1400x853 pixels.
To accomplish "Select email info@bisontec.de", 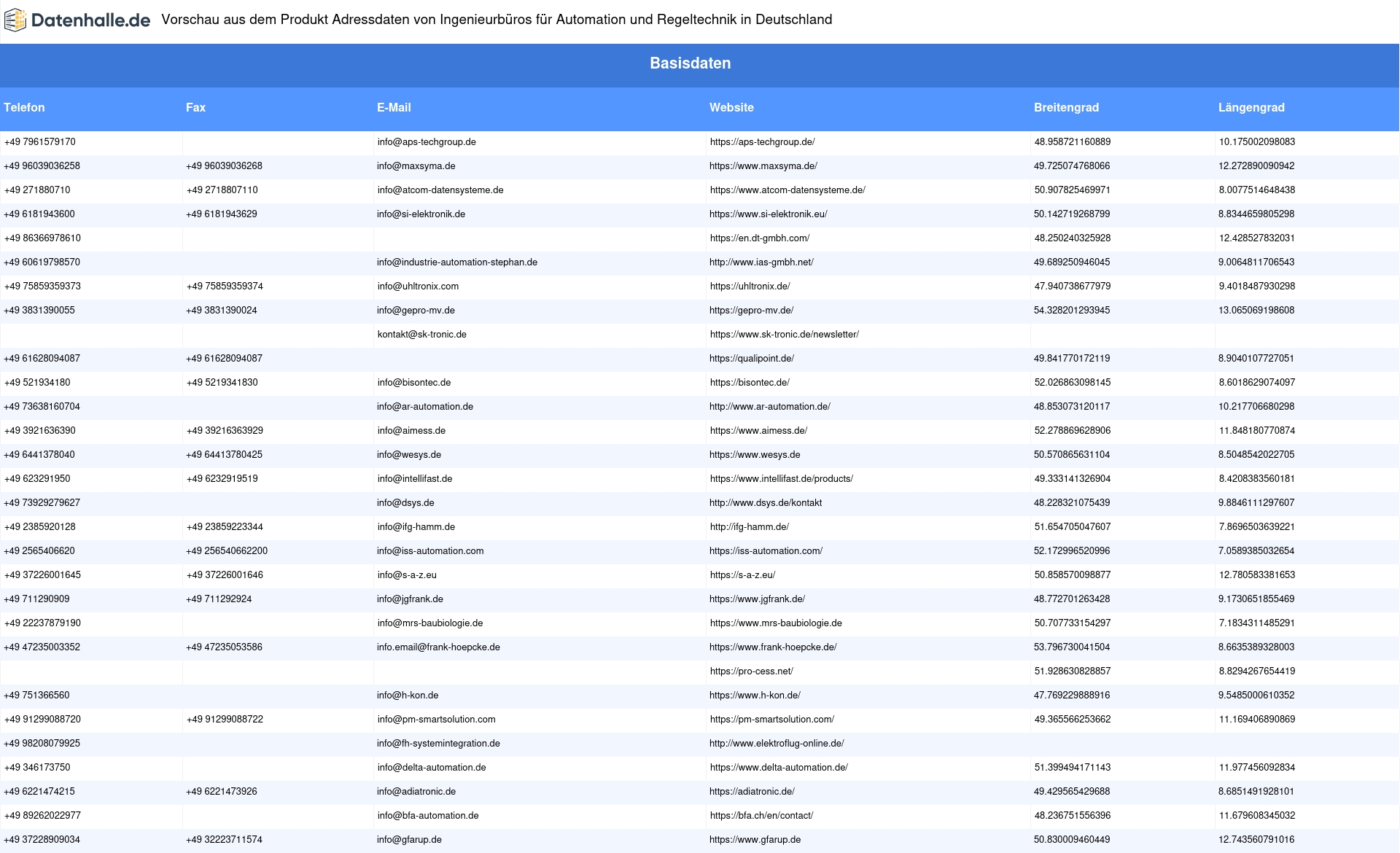I will [414, 383].
